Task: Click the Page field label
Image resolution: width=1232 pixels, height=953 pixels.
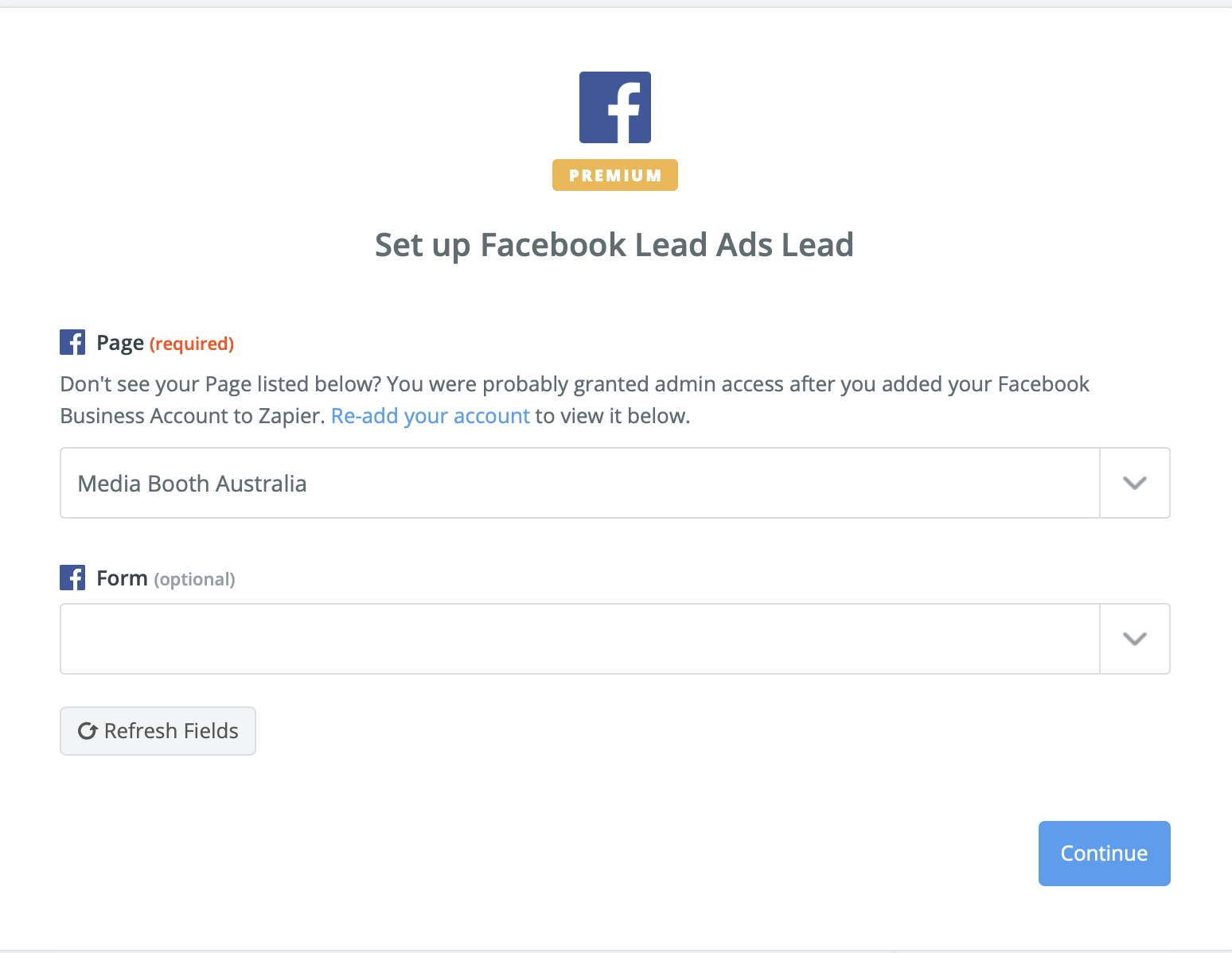Action: pos(120,343)
